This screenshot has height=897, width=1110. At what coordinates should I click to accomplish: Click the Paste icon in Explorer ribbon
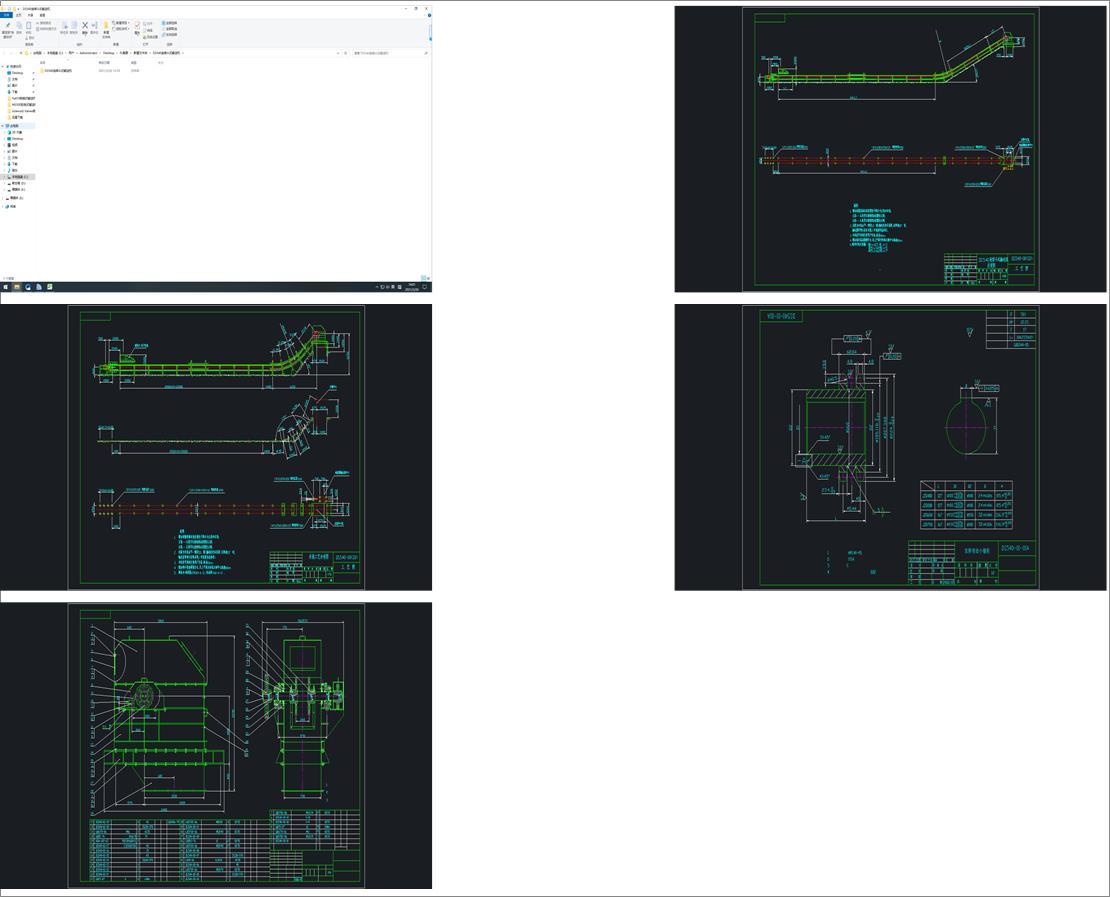28,28
